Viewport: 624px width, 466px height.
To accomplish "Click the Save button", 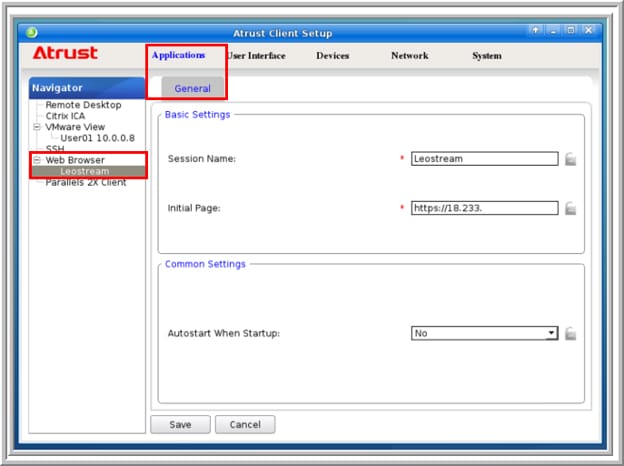I will (x=180, y=425).
